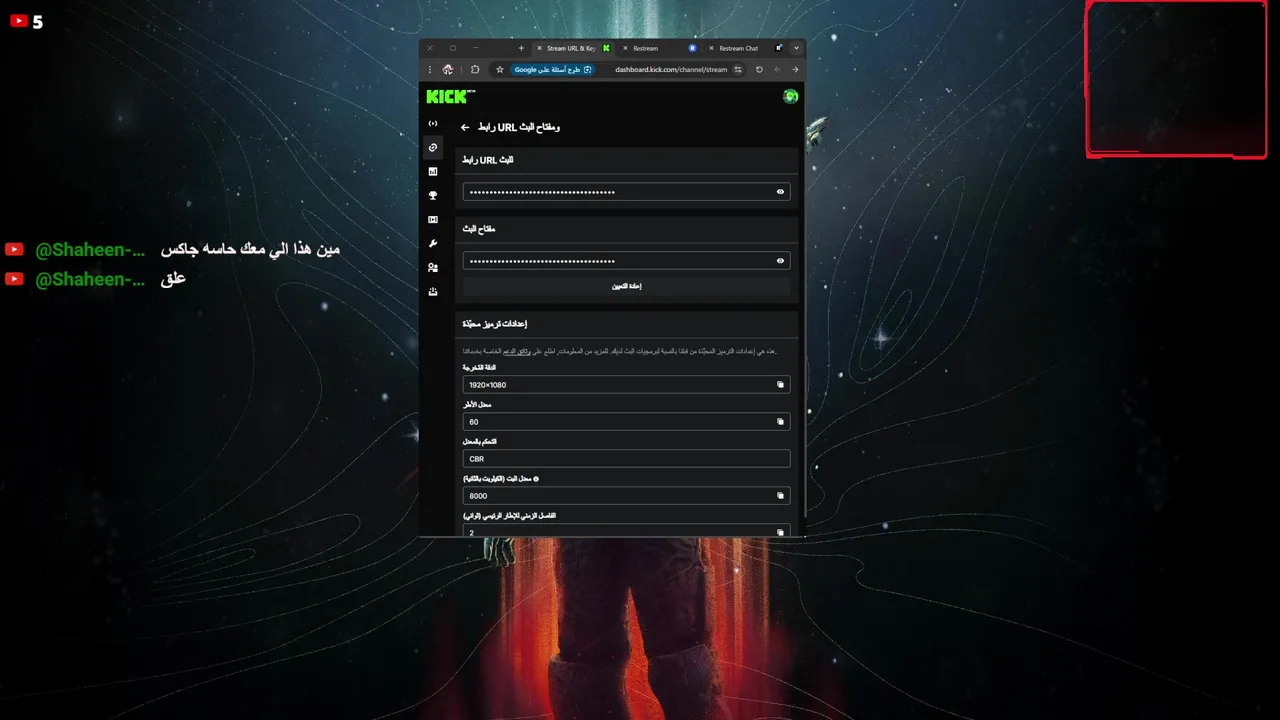Switch to the Stream URL & Key tab

(x=573, y=48)
